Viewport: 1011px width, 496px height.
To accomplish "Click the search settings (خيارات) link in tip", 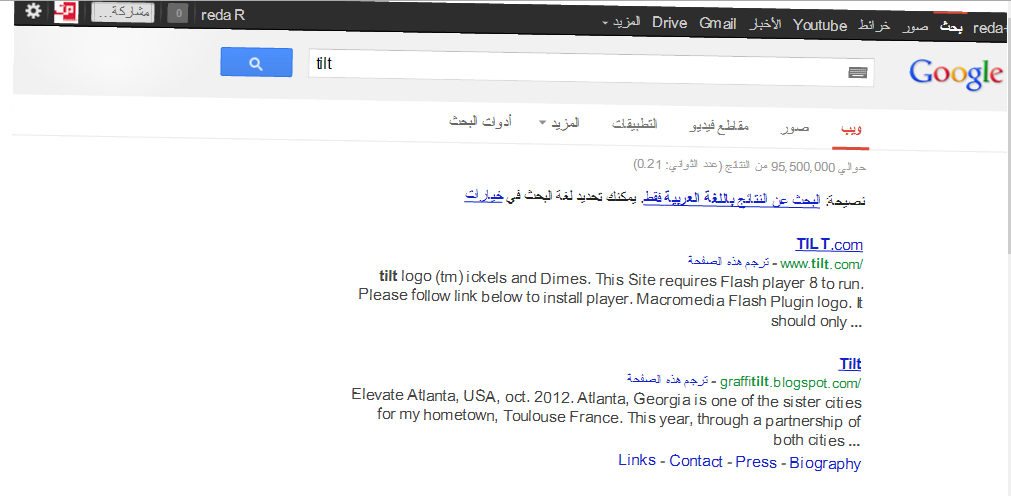I will click(483, 197).
